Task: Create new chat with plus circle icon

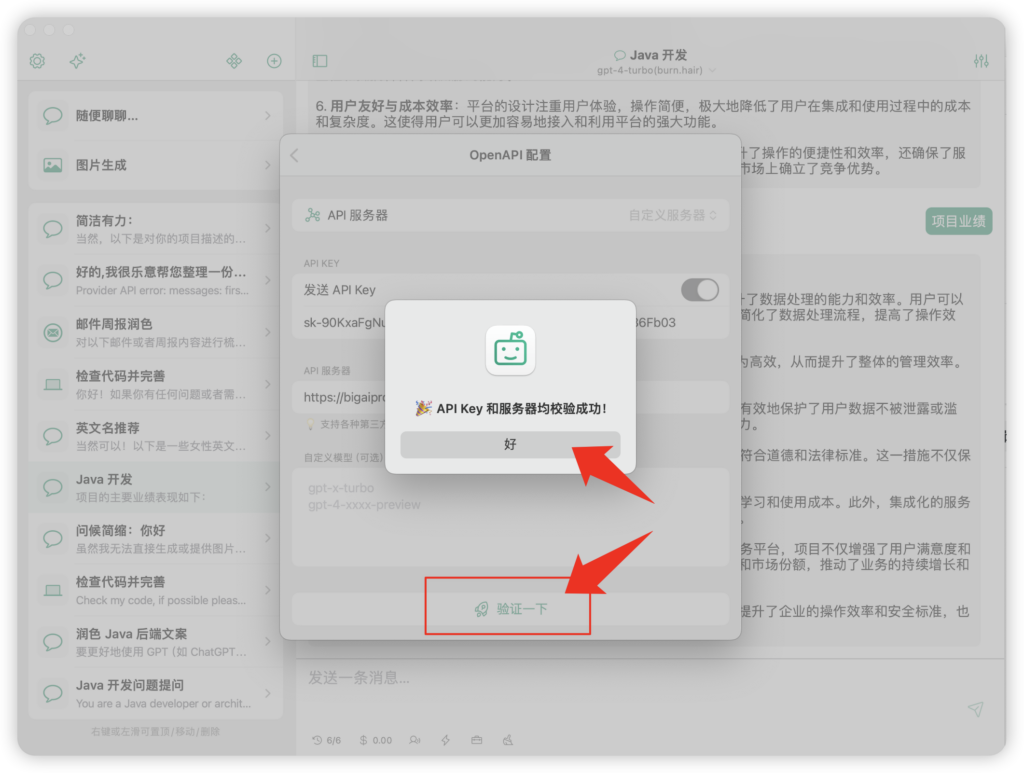Action: 274,61
